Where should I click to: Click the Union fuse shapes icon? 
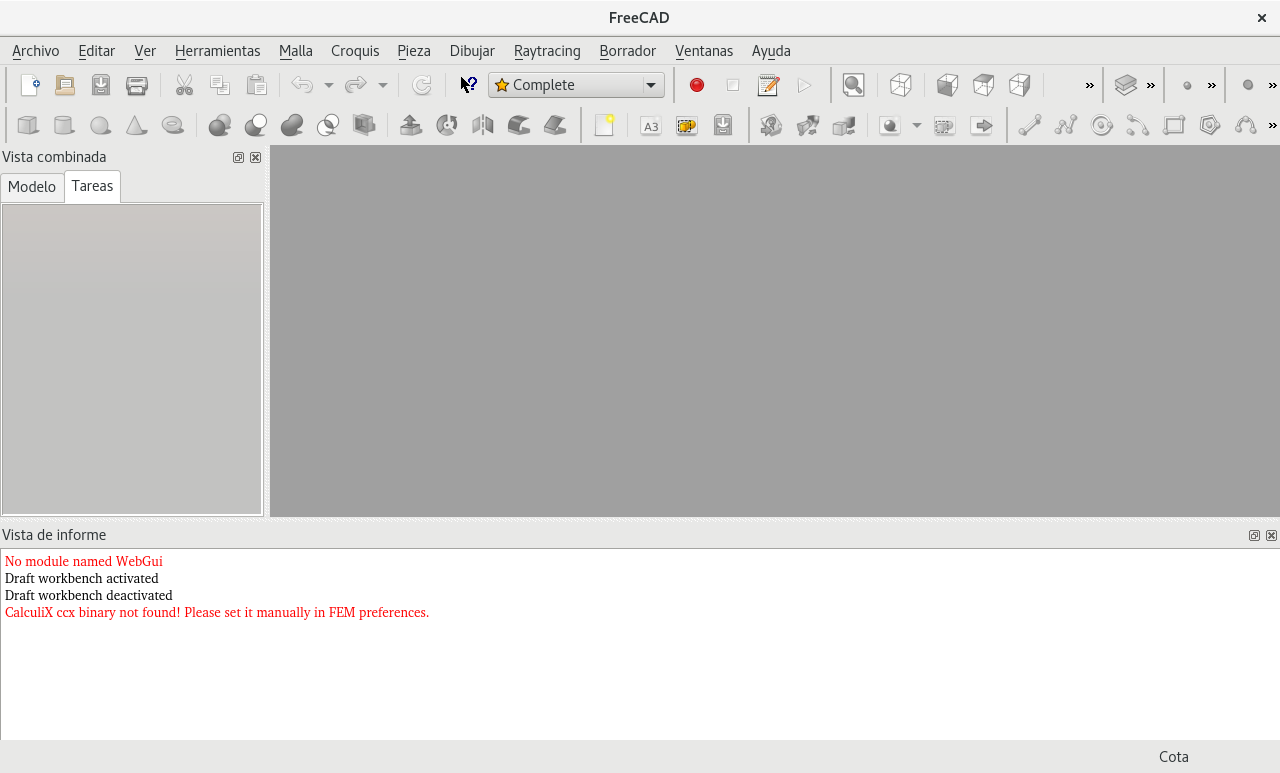[292, 125]
